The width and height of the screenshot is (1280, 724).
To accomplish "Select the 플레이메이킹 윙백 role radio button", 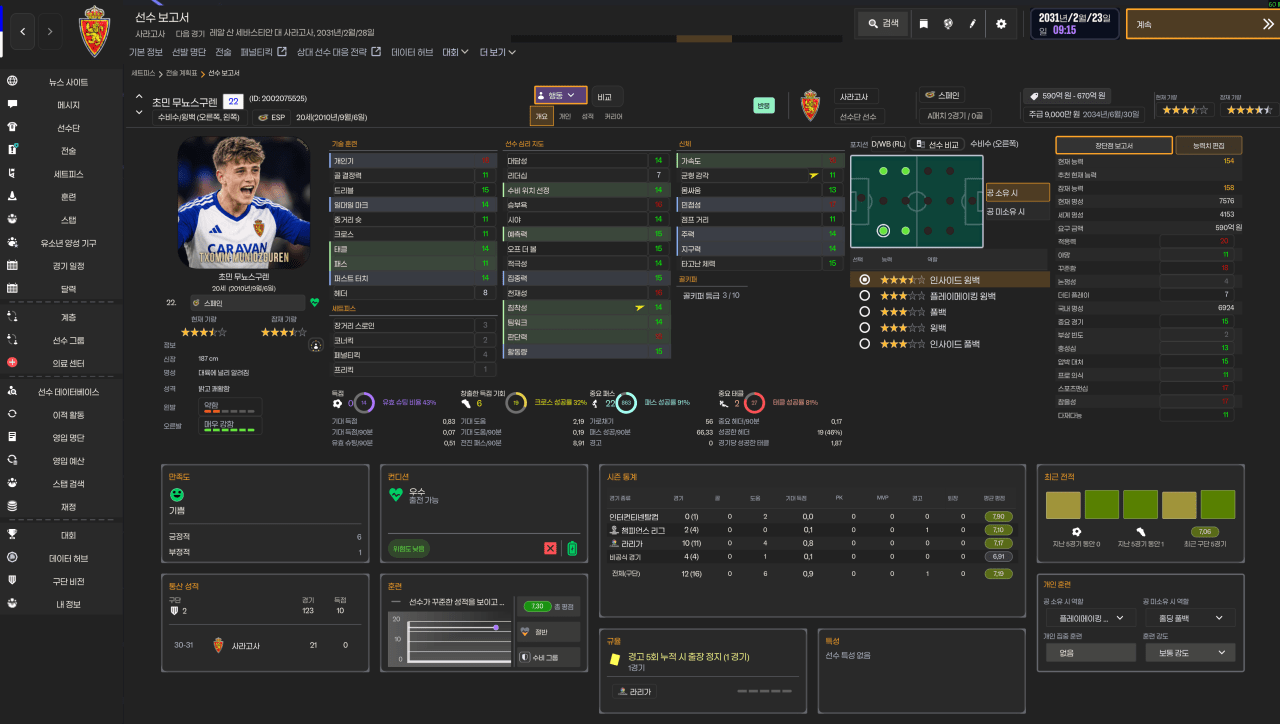I will tap(864, 296).
